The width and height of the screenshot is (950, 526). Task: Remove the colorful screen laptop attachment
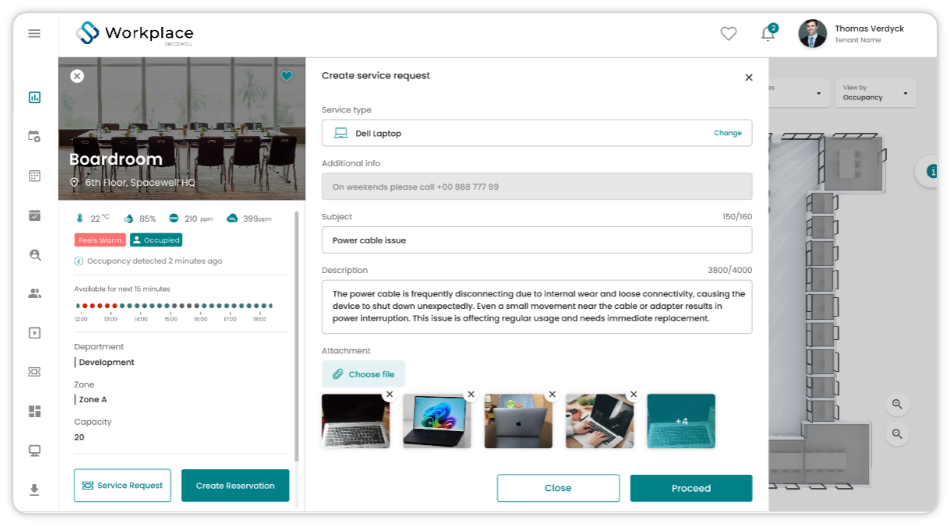[x=471, y=394]
